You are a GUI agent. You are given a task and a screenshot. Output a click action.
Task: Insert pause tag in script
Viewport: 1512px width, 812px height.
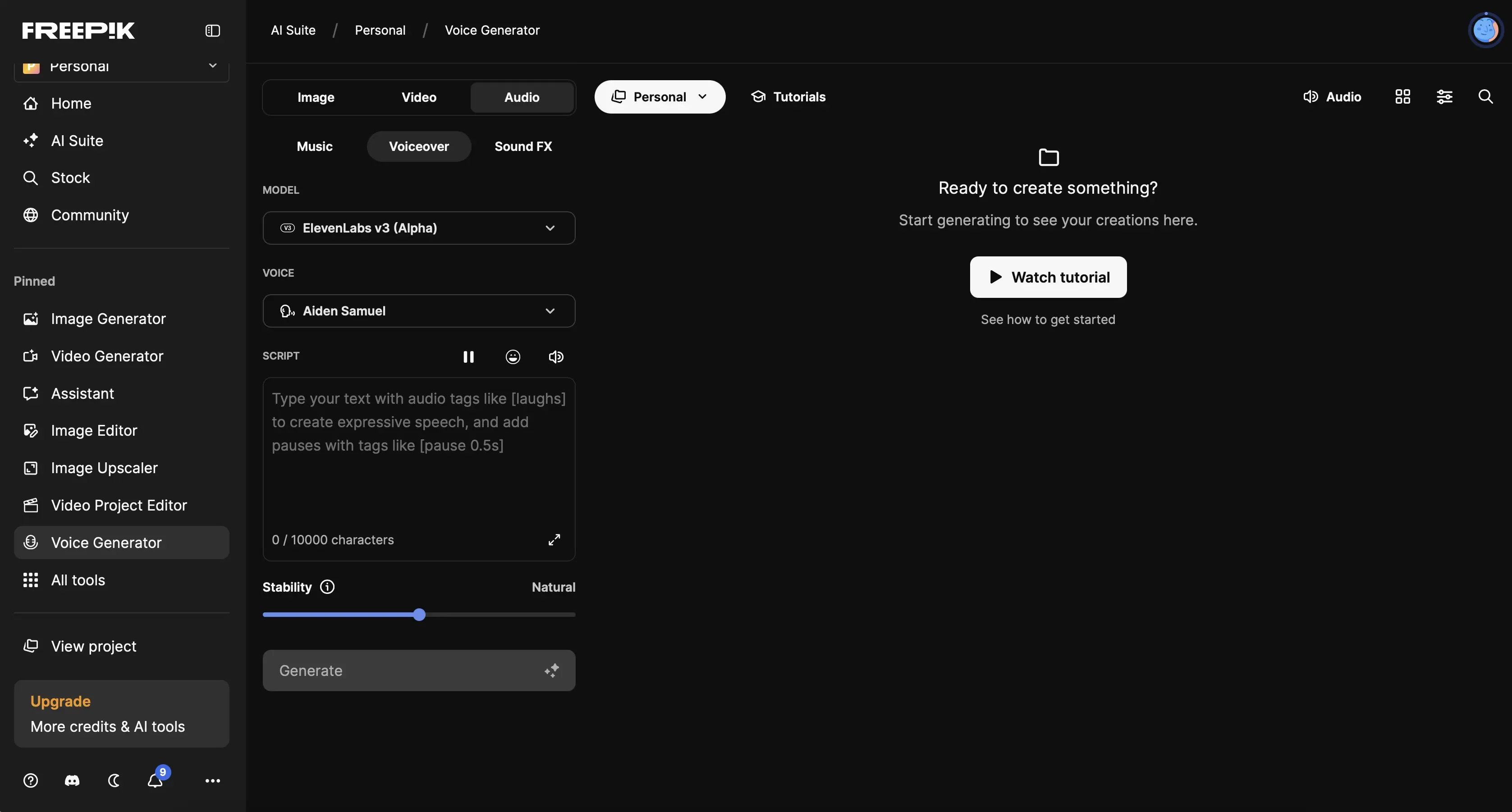coord(468,357)
